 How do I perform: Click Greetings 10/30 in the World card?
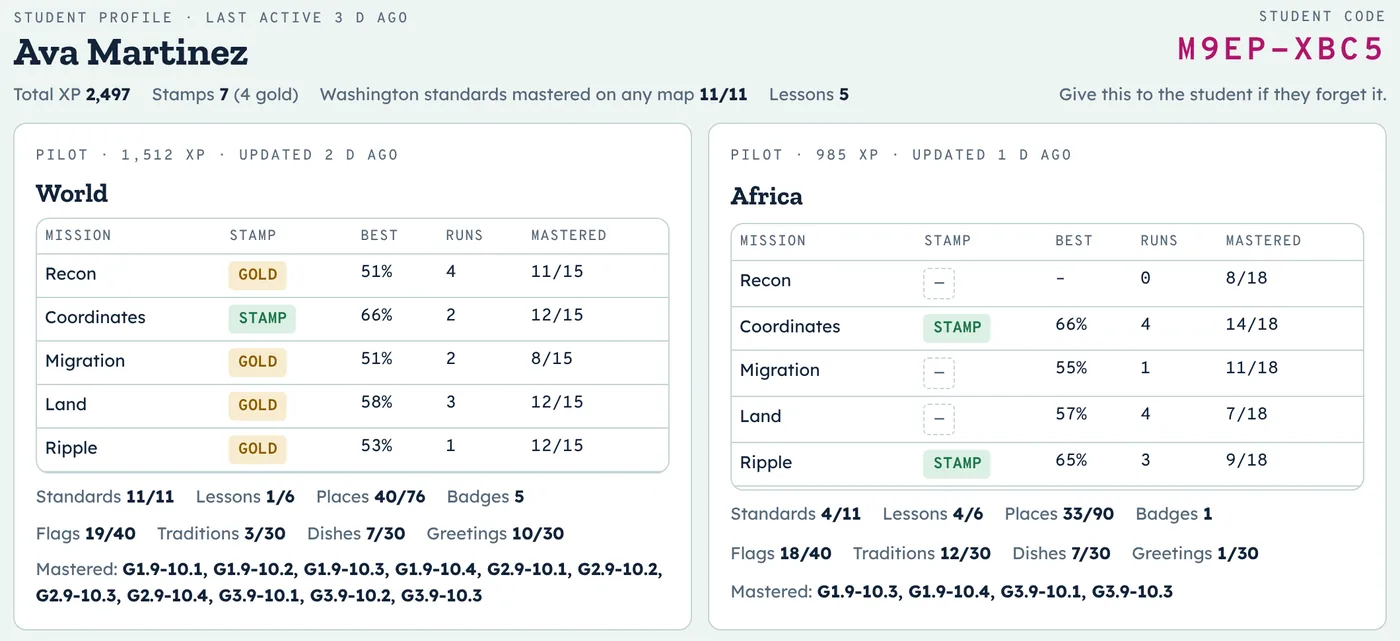(496, 534)
